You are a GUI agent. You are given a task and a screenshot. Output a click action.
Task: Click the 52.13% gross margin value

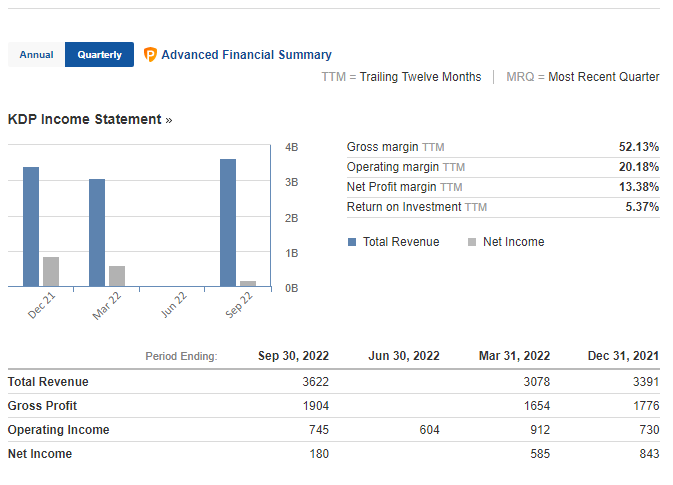pos(639,147)
